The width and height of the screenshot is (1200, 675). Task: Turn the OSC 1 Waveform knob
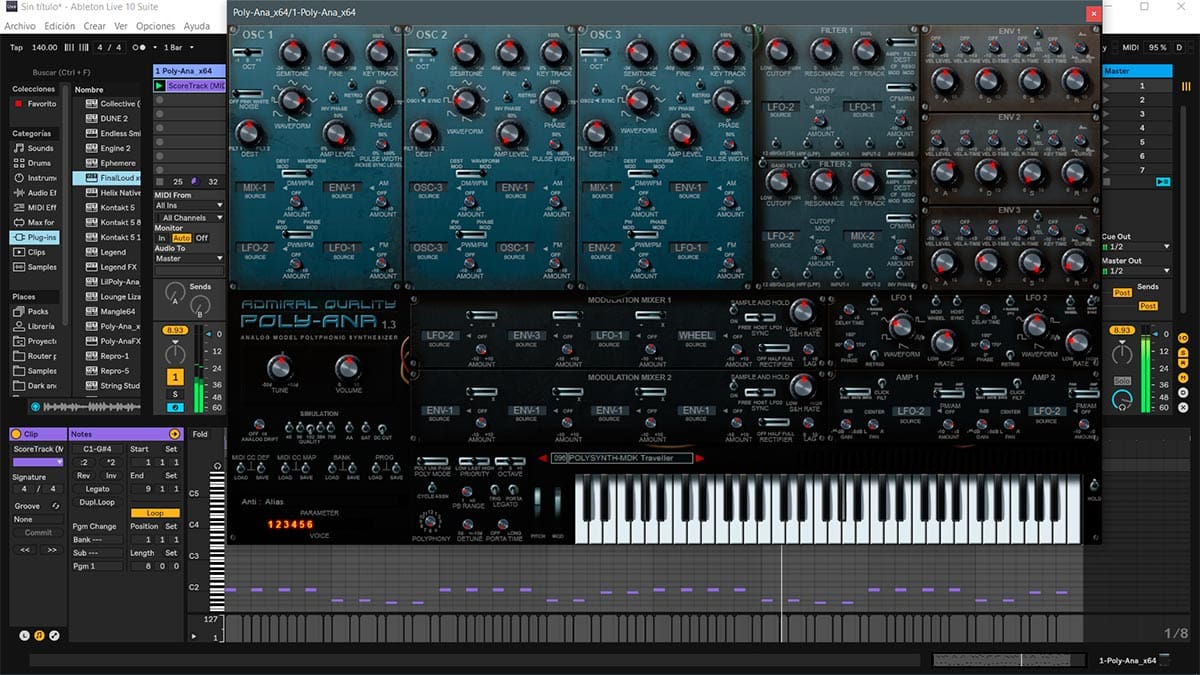click(293, 101)
